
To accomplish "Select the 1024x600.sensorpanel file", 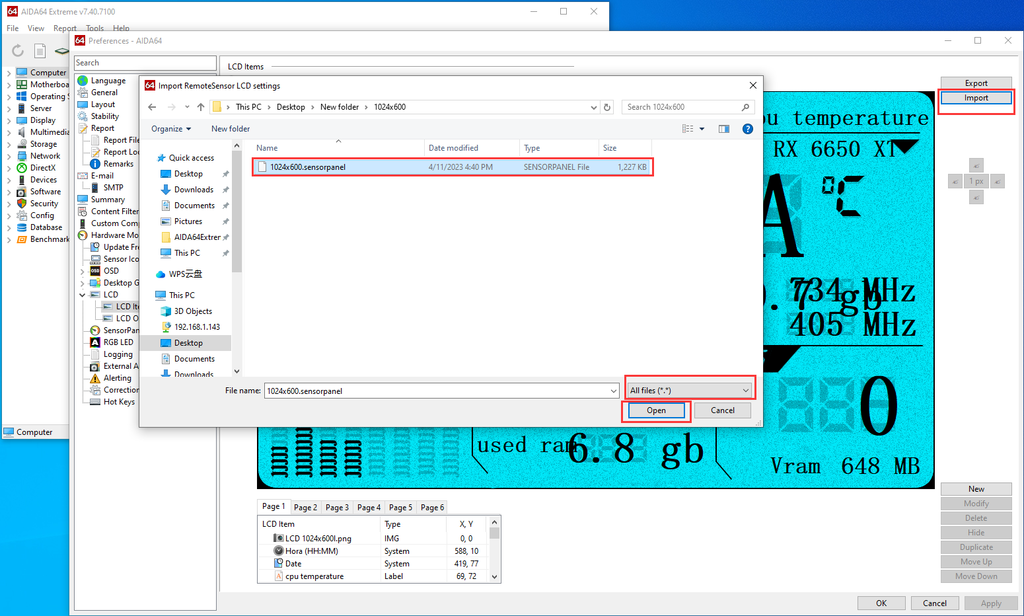I will (308, 167).
